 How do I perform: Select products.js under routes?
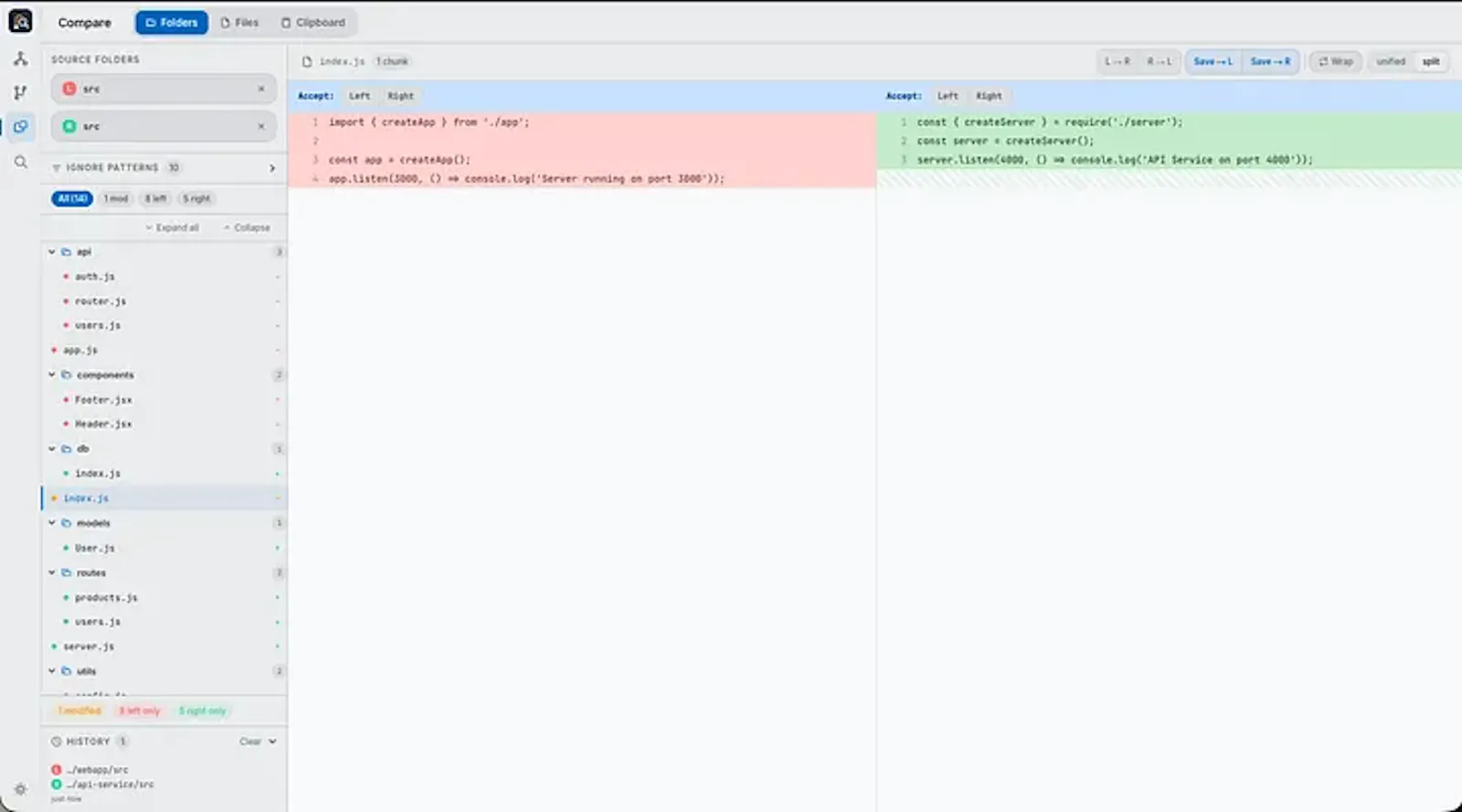(x=164, y=597)
